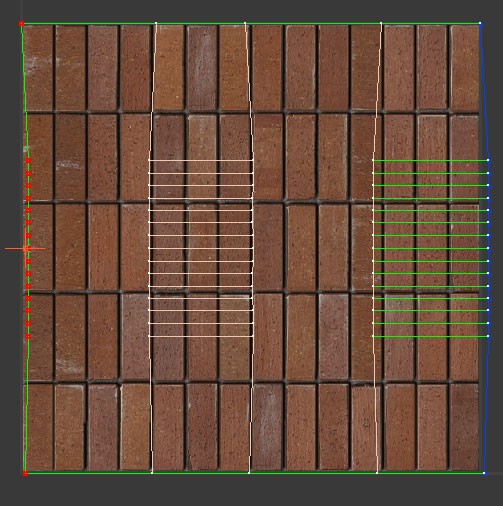Click the bottommost white horizontal ladder edge
This screenshot has height=506, width=503.
click(x=201, y=336)
